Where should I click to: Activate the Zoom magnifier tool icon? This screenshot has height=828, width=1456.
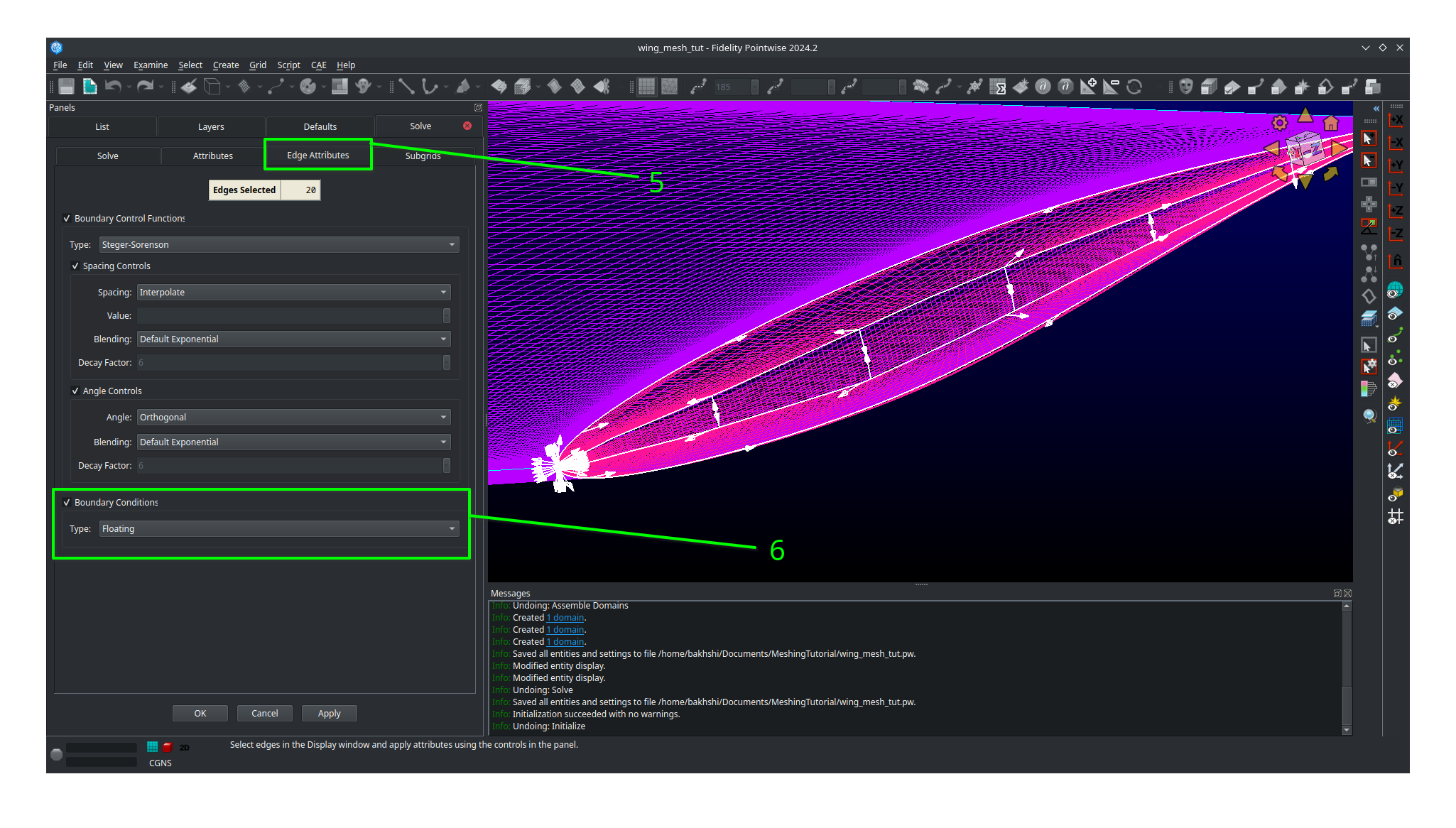(1369, 416)
